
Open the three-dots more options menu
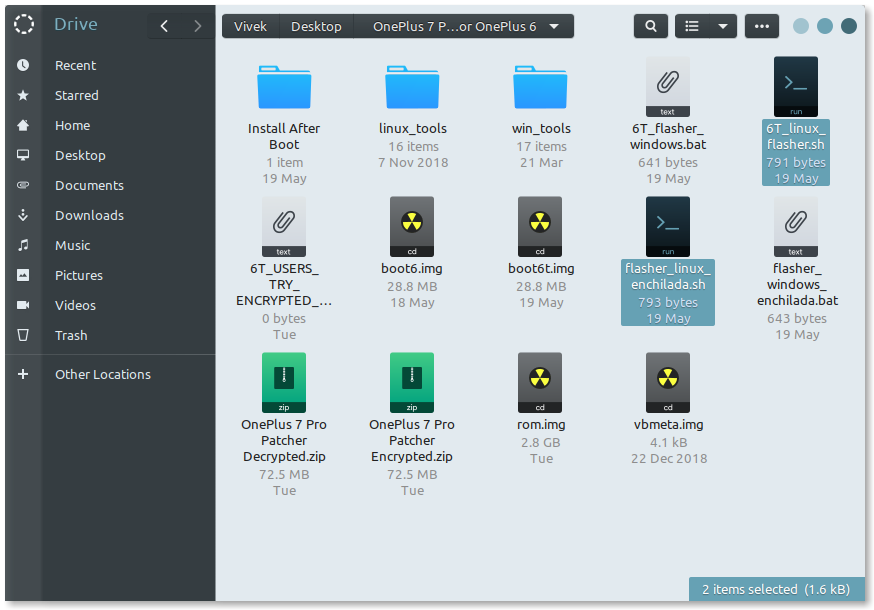click(x=761, y=26)
